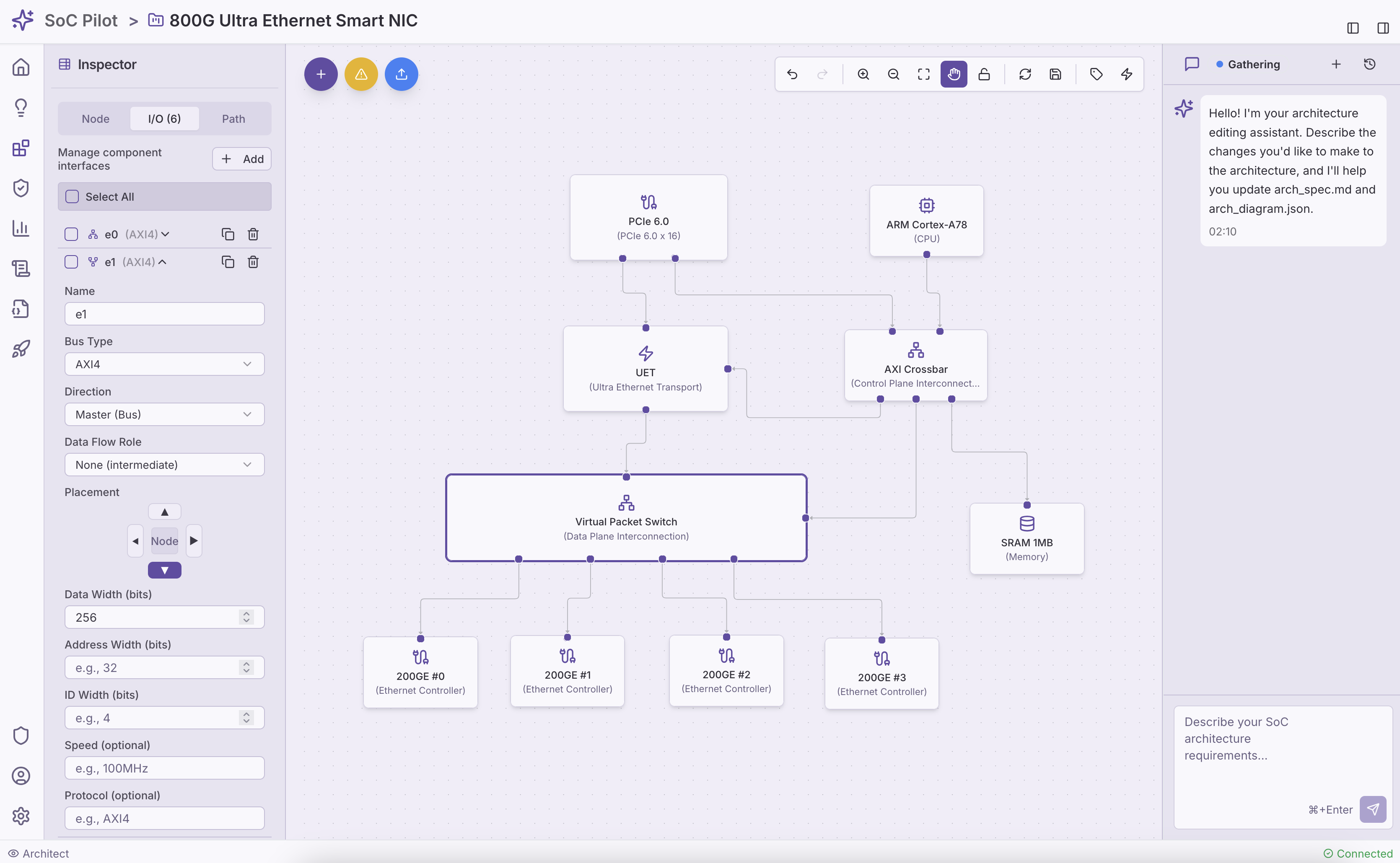Open chat history clock icon
Image resolution: width=1400 pixels, height=863 pixels.
(1369, 64)
